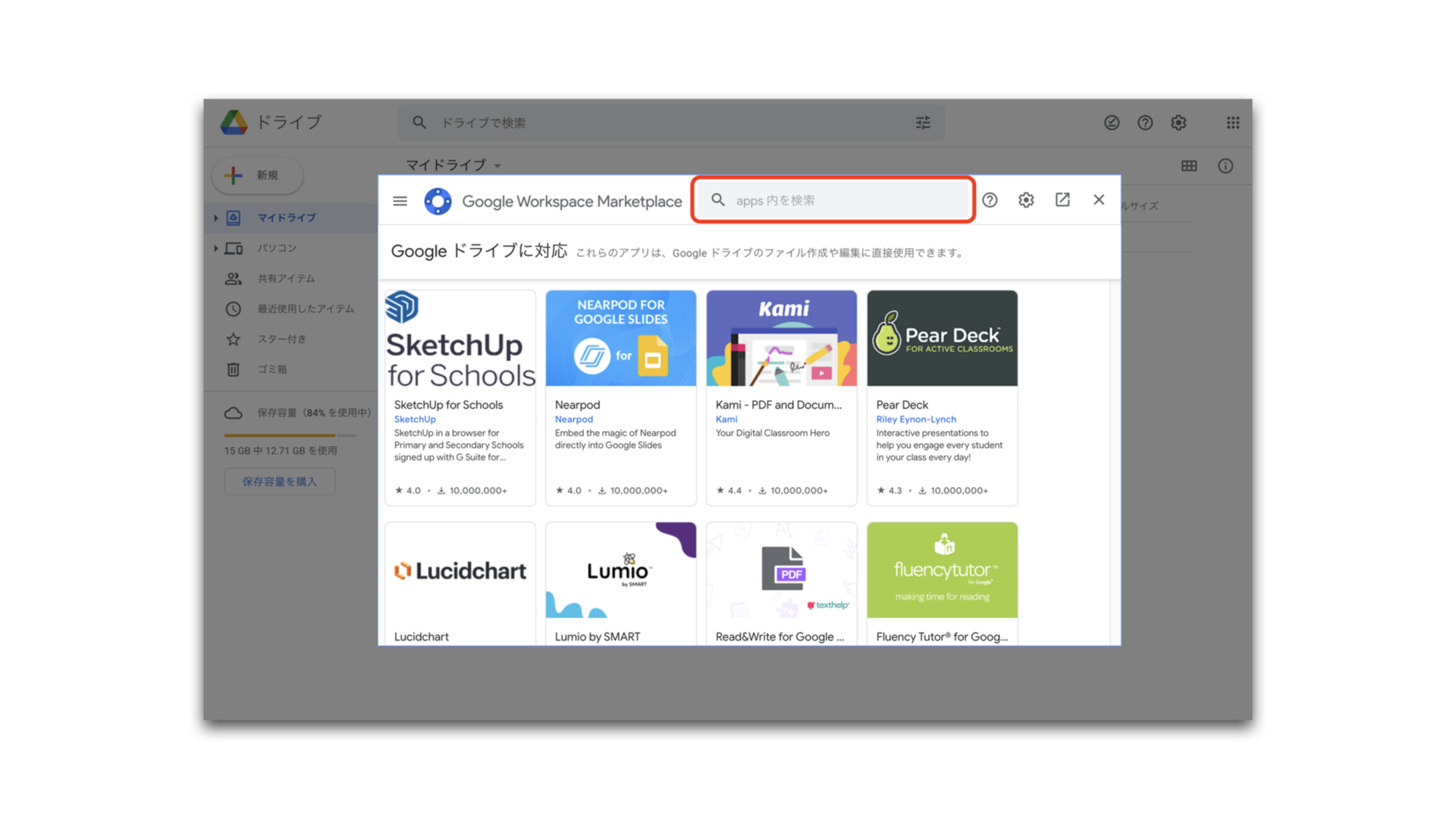1456x819 pixels.
Task: Open Drive help menu icon
Action: [1145, 122]
